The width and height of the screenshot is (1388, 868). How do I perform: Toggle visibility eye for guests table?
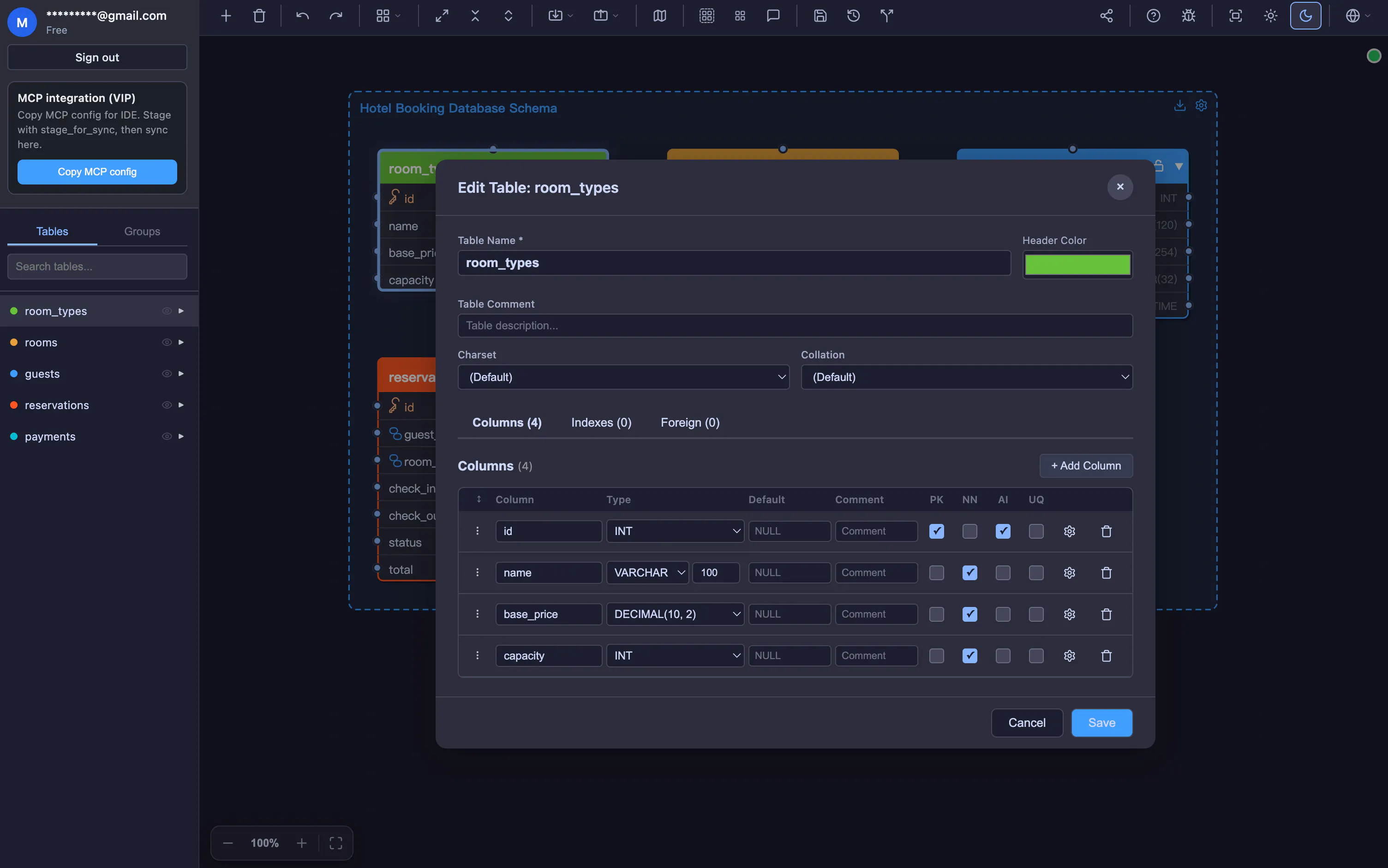click(167, 374)
